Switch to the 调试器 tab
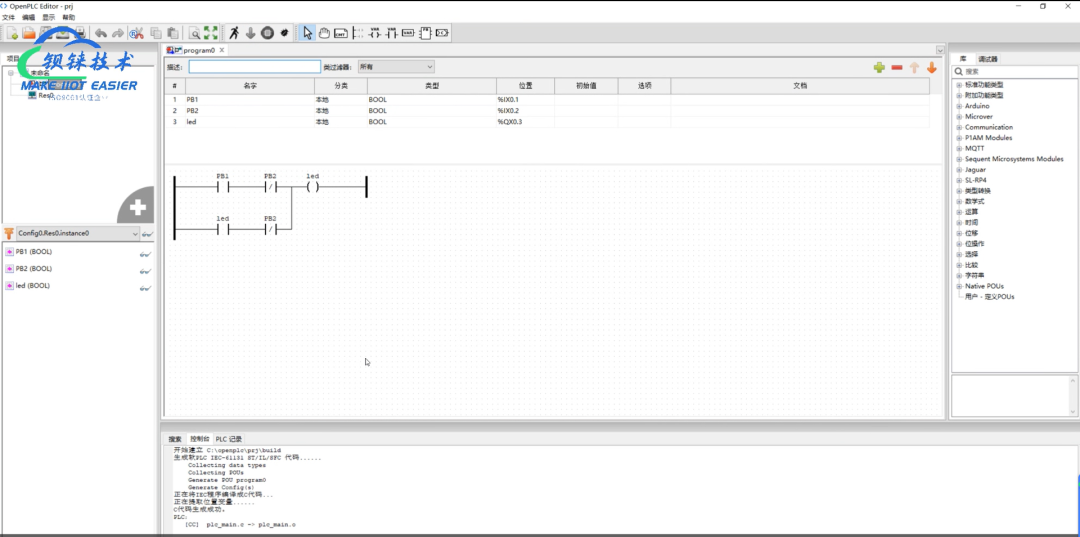 tap(988, 59)
